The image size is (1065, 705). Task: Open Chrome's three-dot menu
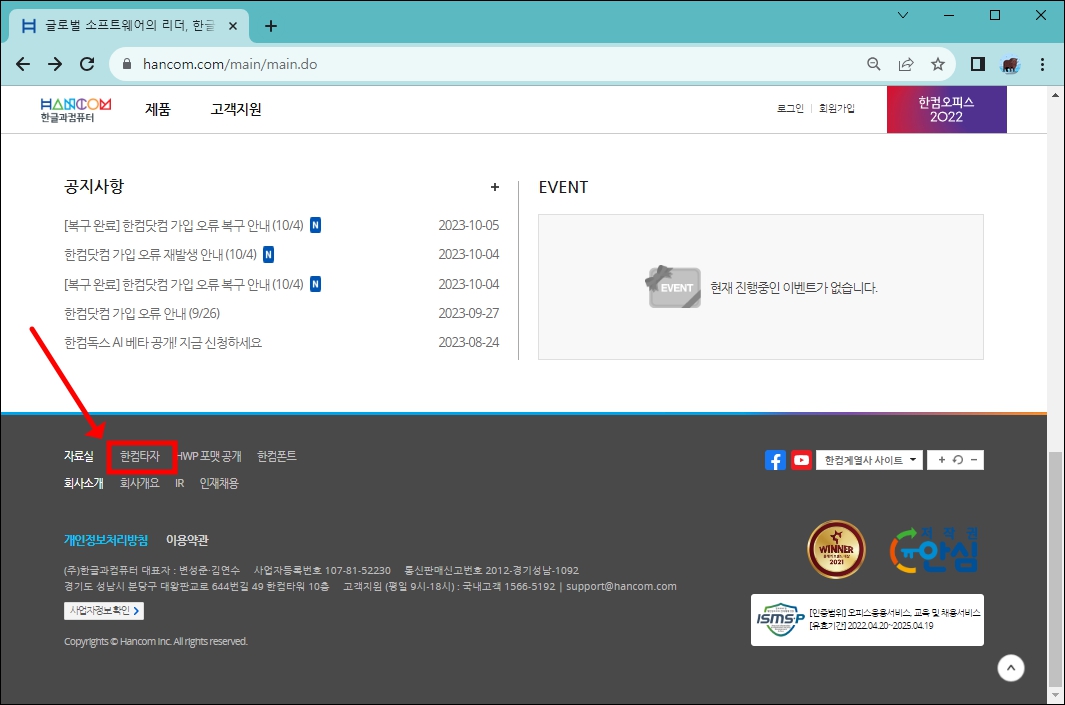(x=1043, y=64)
